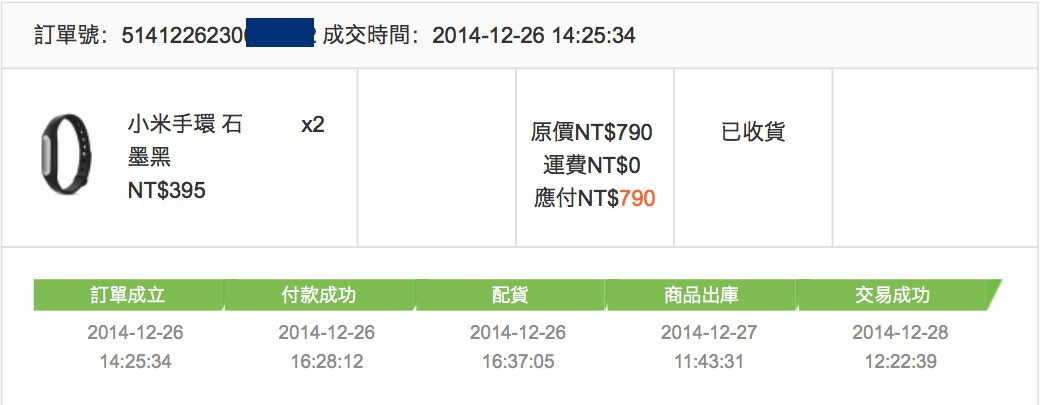Screen dimensions: 1041x405
Task: Click the x2 quantity label
Action: tap(313, 125)
